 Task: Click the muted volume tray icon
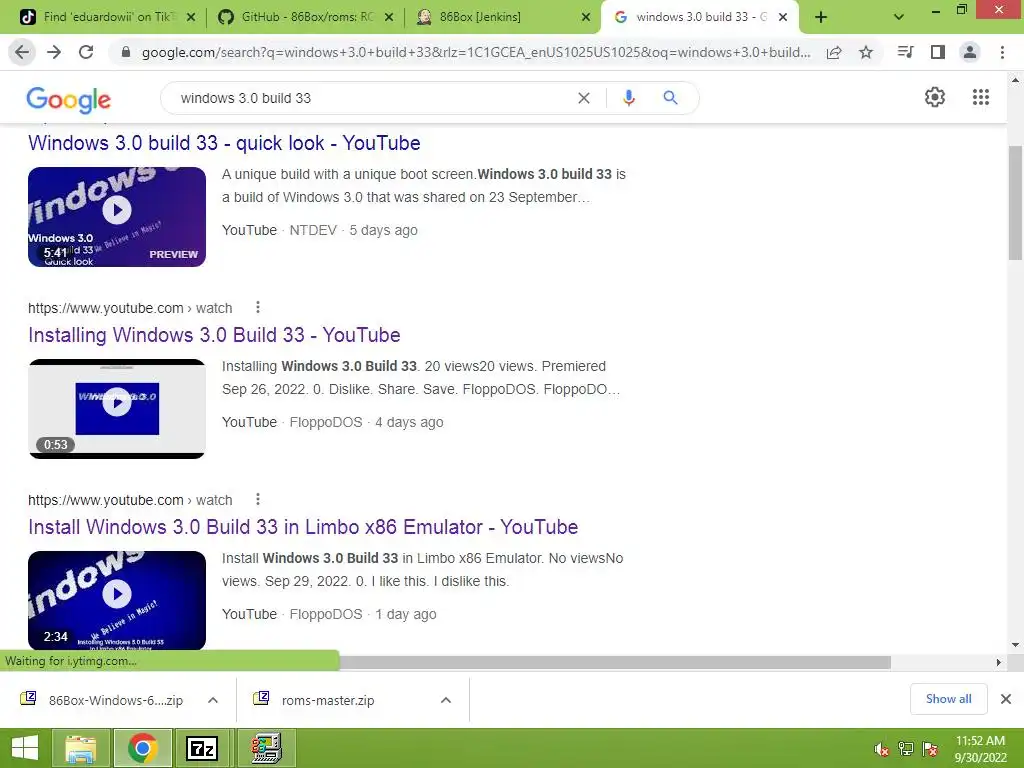pos(882,749)
